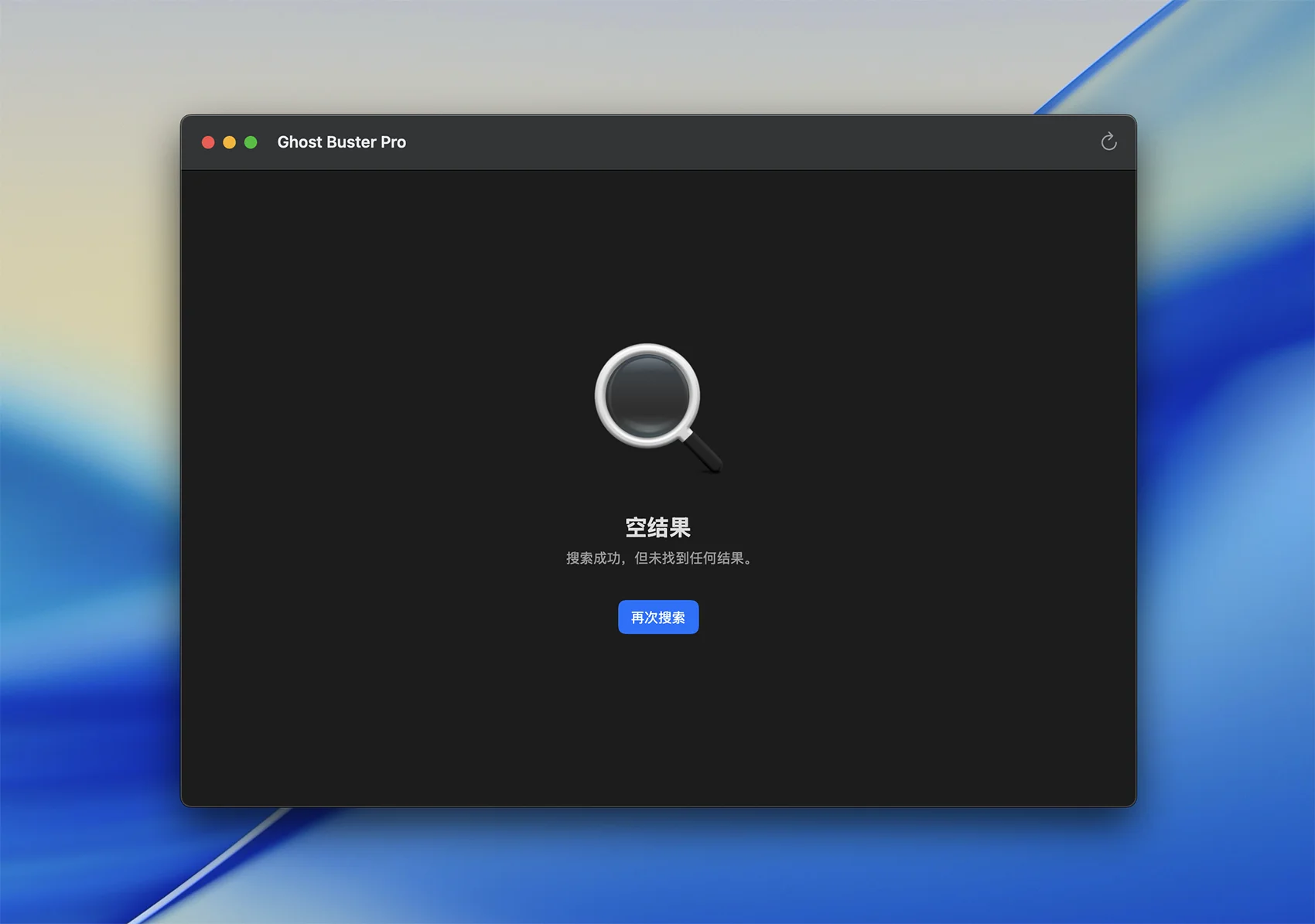The width and height of the screenshot is (1315, 924).
Task: Click the 但未找到任何结果 part of message
Action: pos(688,558)
